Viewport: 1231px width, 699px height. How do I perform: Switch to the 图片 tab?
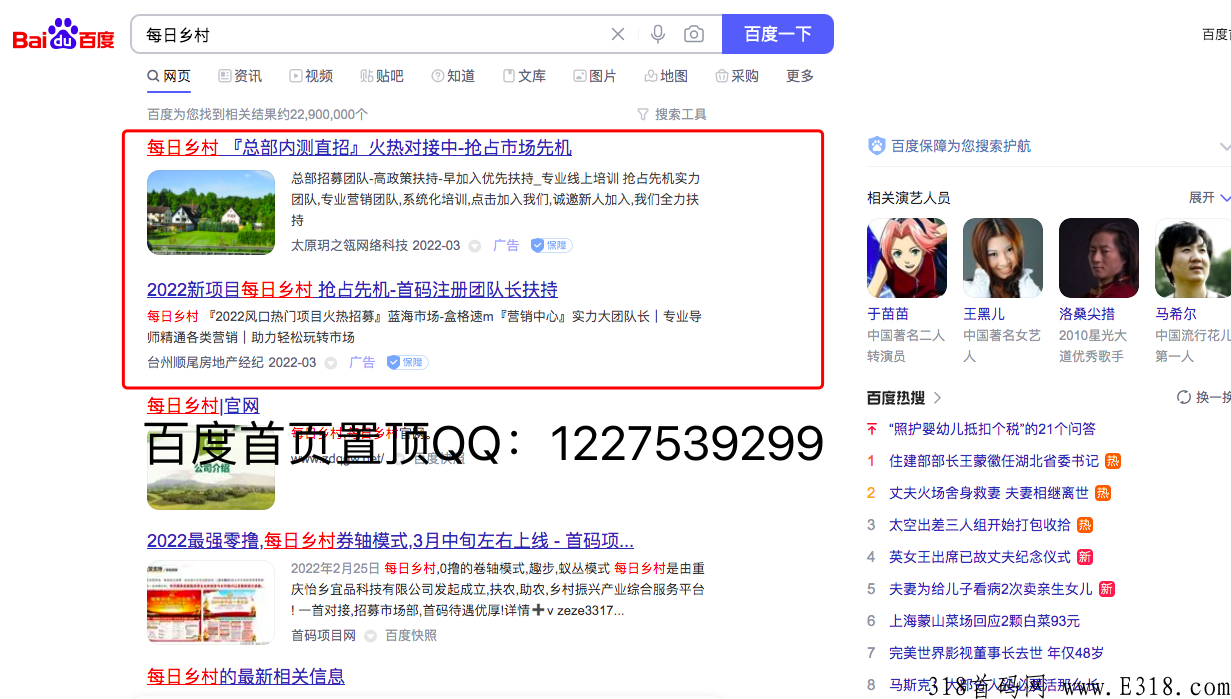[595, 76]
